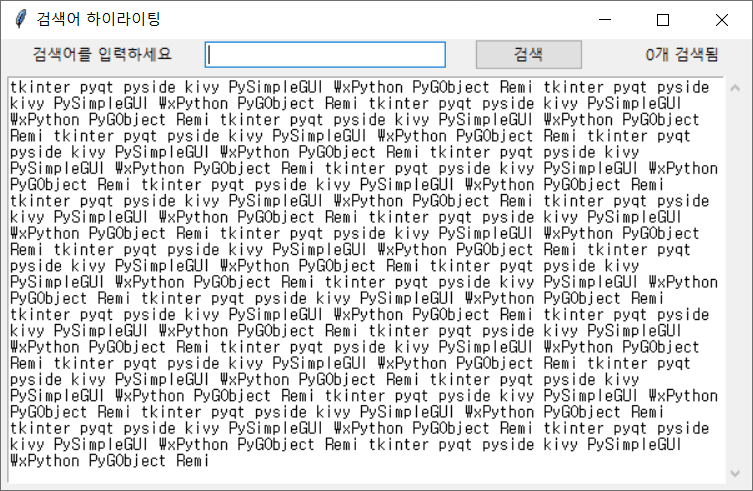Click the feather icon in title bar

(x=21, y=19)
